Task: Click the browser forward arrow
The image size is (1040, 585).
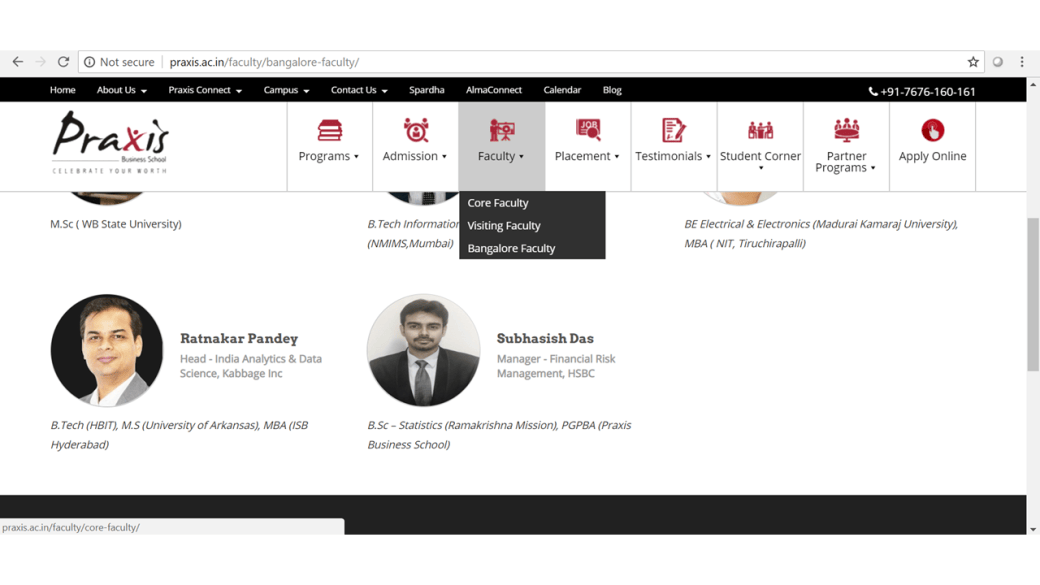Action: click(40, 62)
